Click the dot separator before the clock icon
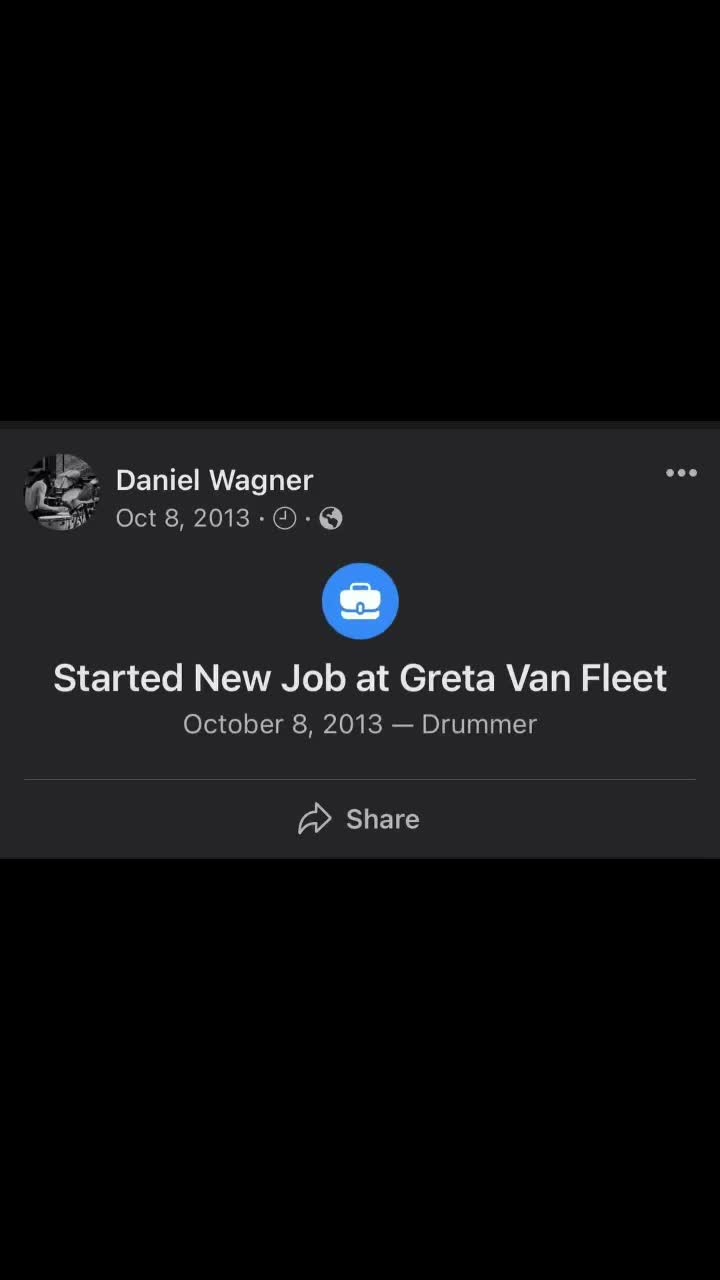The height and width of the screenshot is (1280, 720). click(262, 518)
